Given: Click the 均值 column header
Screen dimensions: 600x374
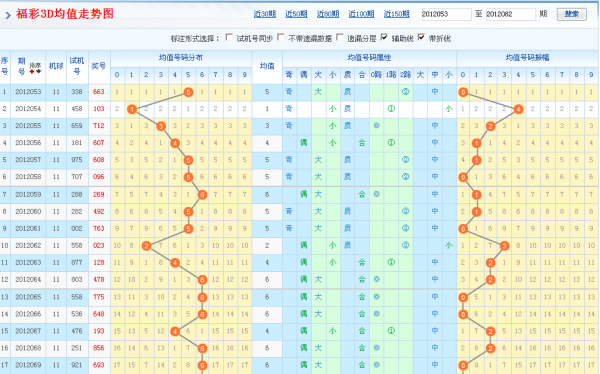Looking at the screenshot, I should [267, 66].
